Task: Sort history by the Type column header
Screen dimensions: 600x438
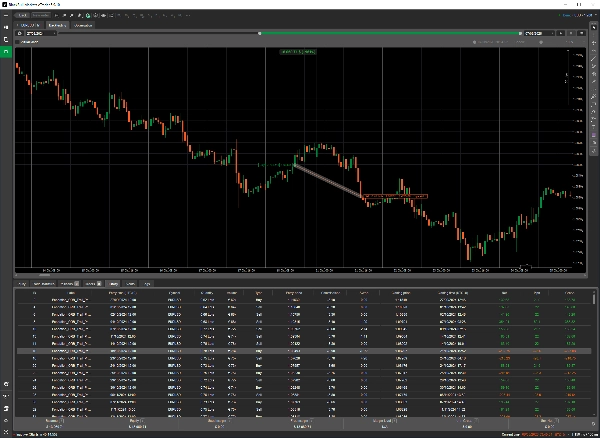Action: pos(258,293)
